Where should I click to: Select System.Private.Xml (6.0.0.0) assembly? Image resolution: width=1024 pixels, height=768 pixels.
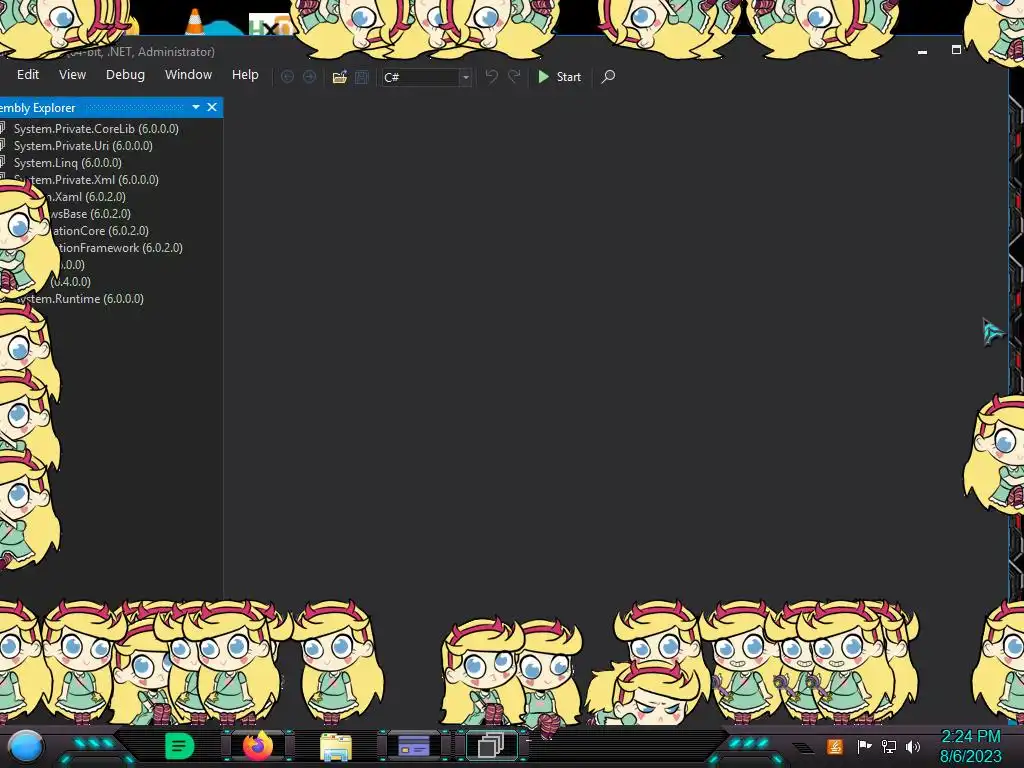coord(86,180)
